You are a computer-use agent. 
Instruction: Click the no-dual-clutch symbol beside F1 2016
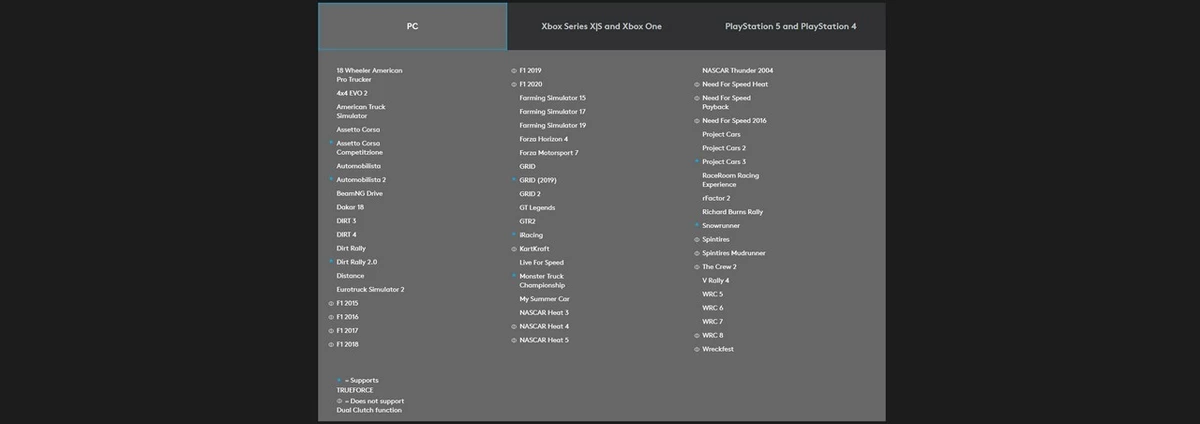[331, 317]
